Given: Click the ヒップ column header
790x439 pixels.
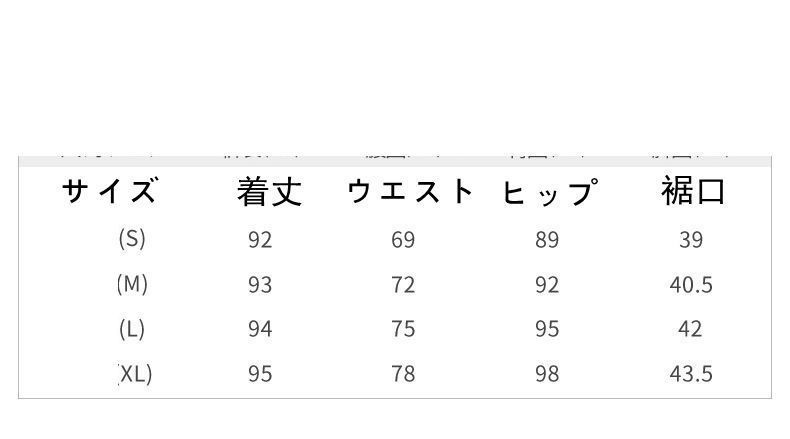Looking at the screenshot, I should click(549, 191).
